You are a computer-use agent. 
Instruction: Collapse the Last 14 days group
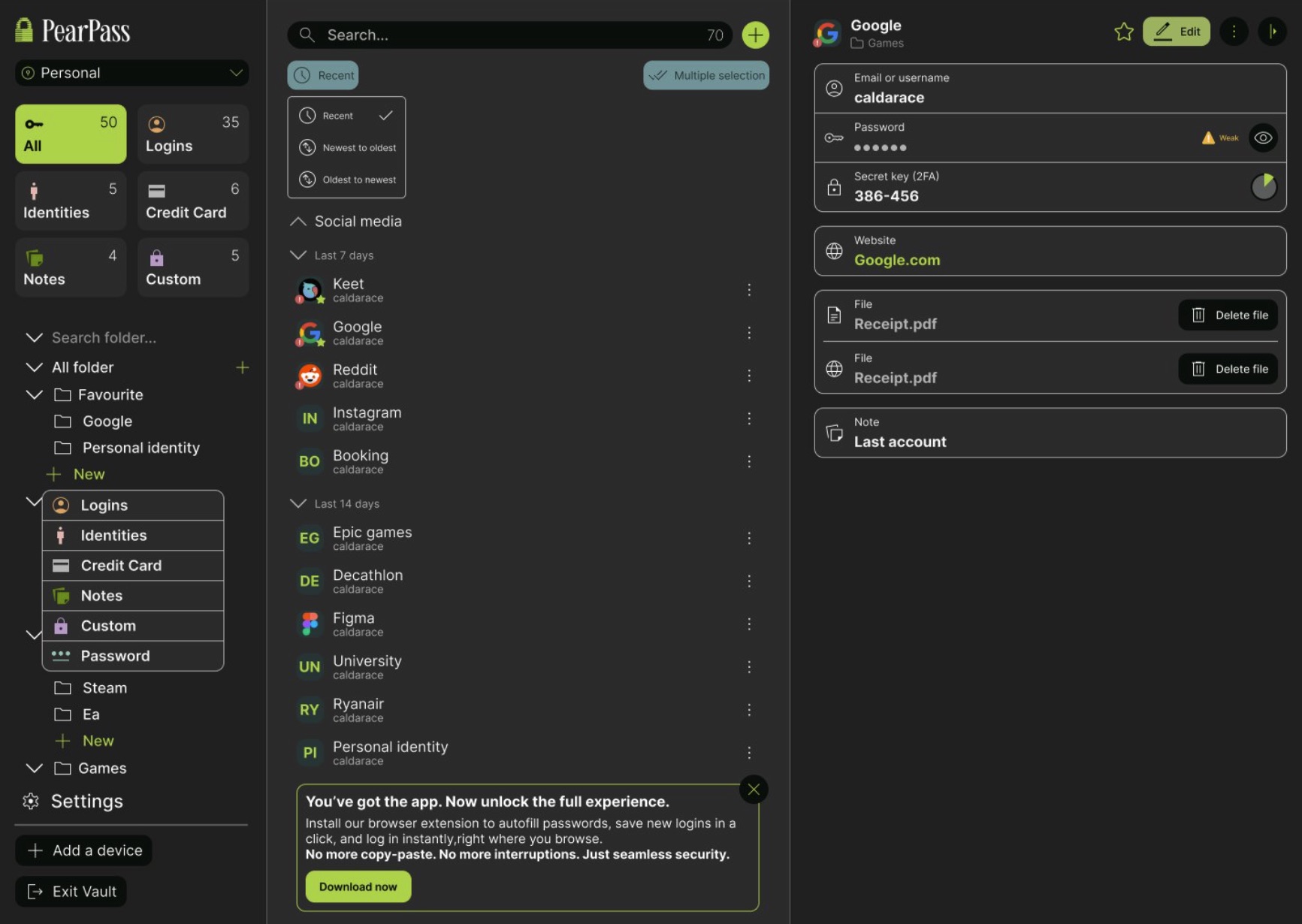tap(298, 503)
